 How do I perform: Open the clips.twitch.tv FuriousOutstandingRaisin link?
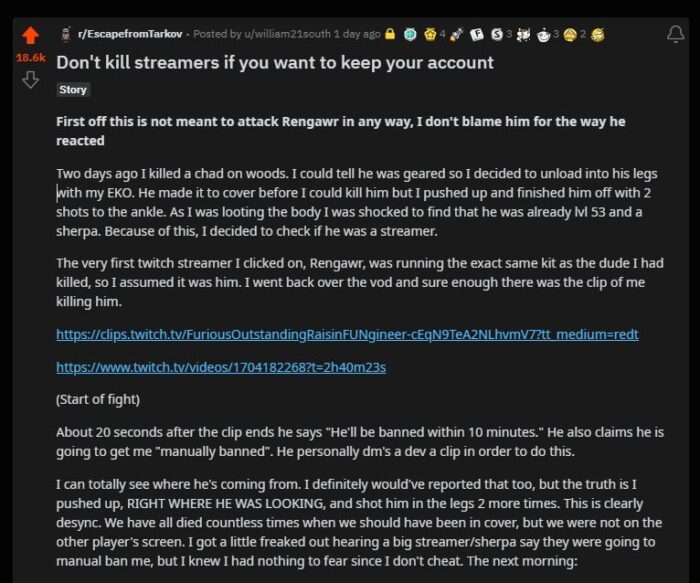[x=347, y=334]
